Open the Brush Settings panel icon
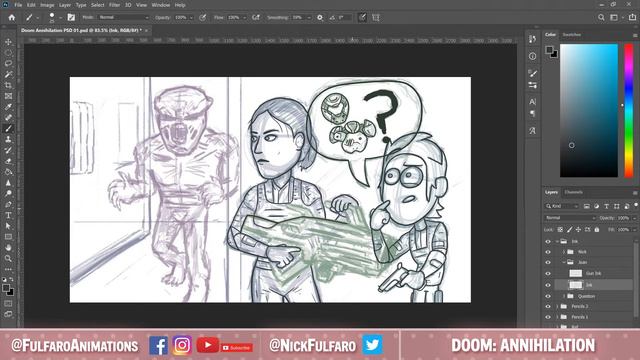 532,73
